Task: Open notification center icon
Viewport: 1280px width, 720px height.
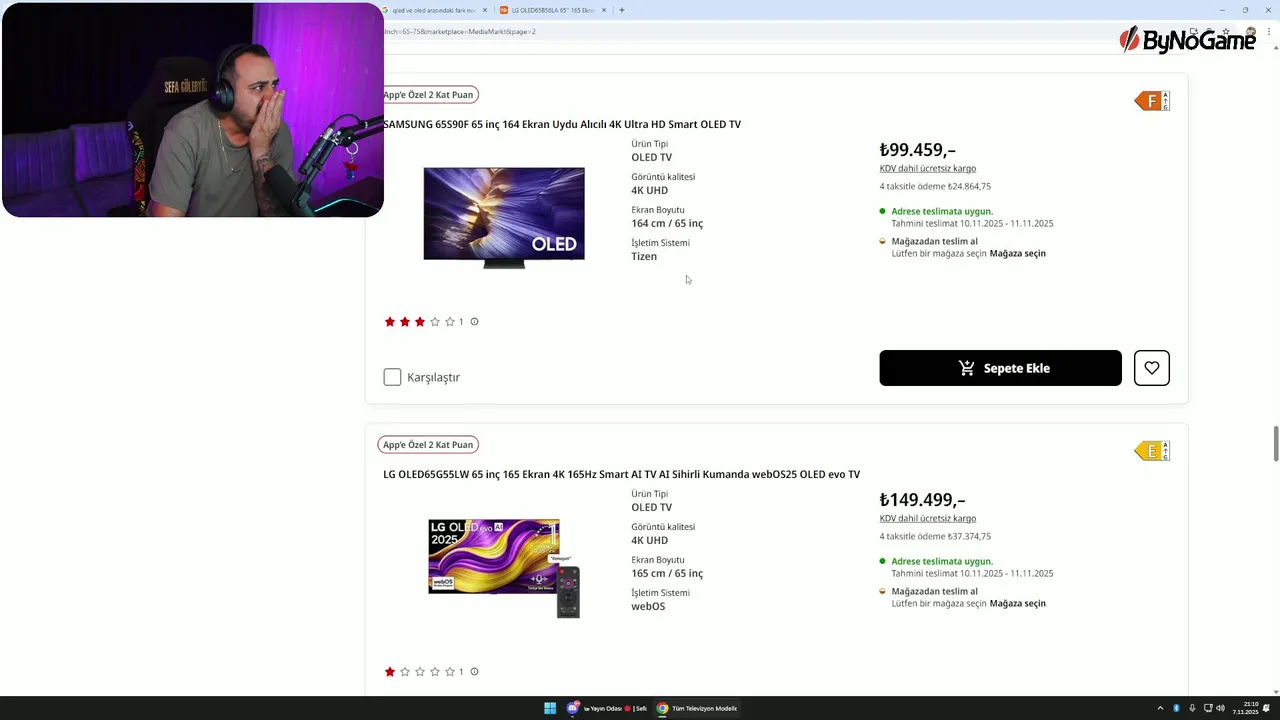Action: [x=1267, y=708]
